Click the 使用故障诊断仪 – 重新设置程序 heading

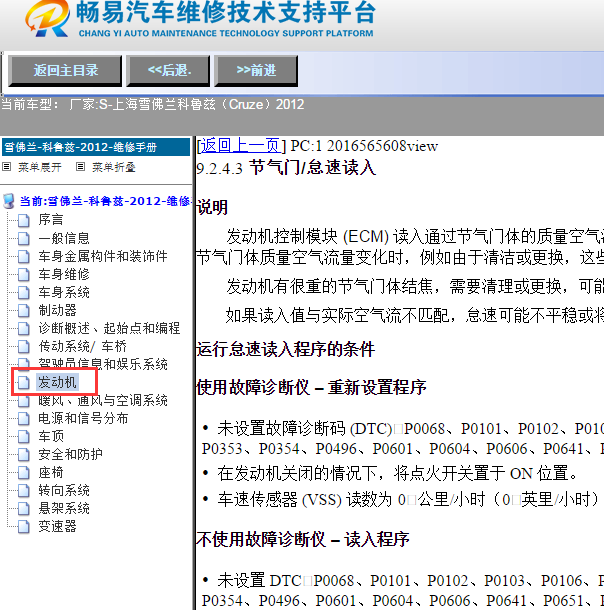pos(311,387)
